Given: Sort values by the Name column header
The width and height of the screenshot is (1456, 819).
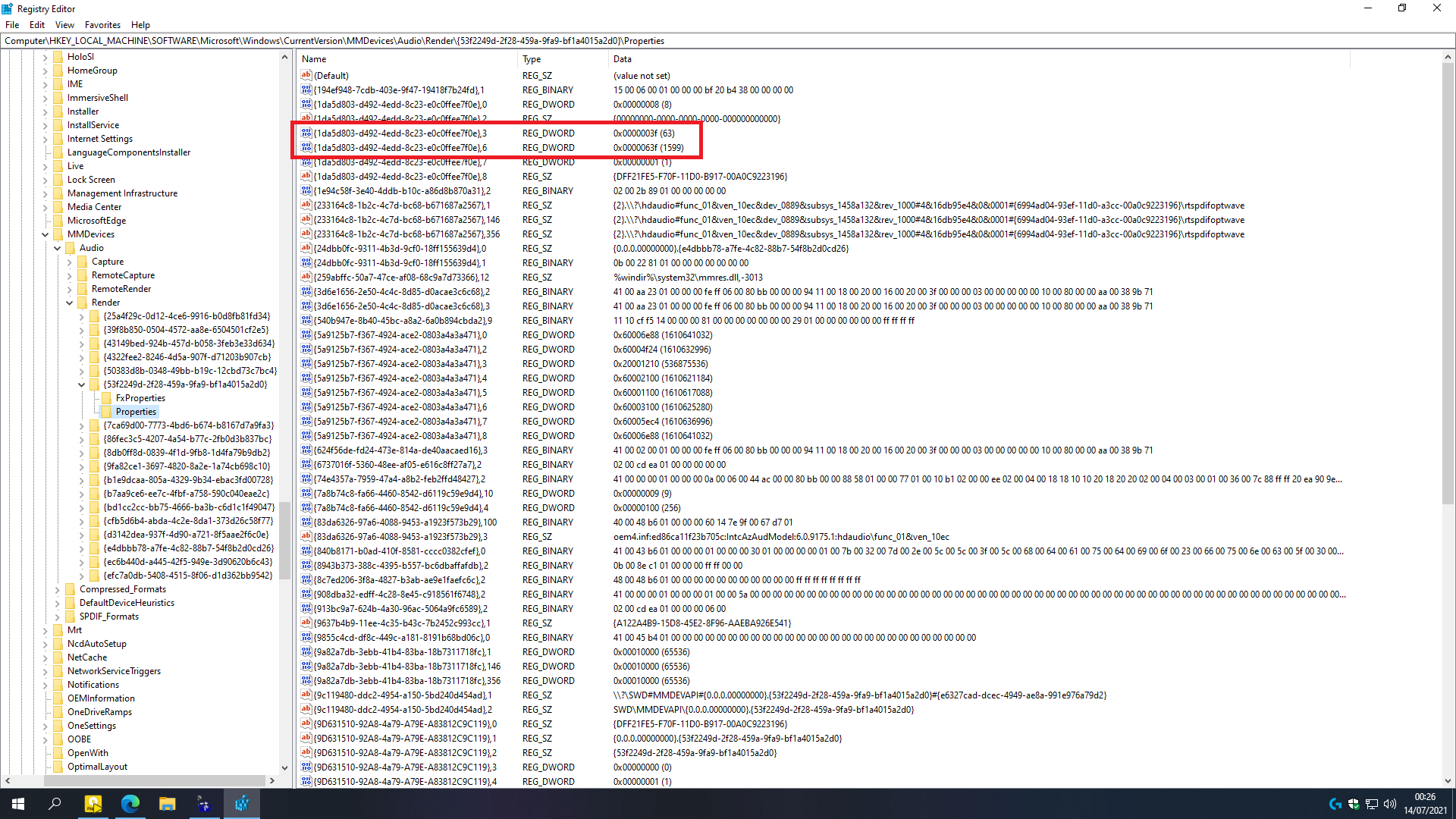Looking at the screenshot, I should (407, 59).
